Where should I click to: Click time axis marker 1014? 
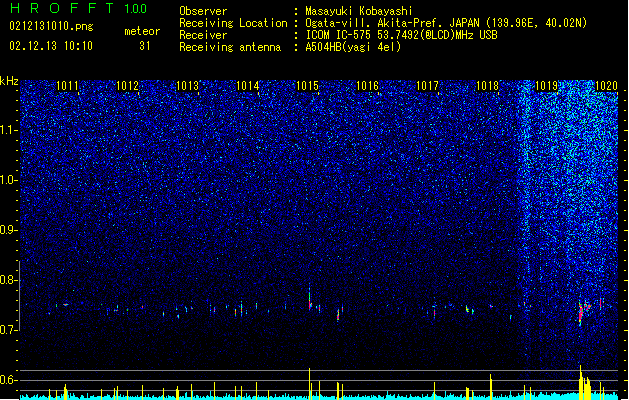click(x=248, y=86)
